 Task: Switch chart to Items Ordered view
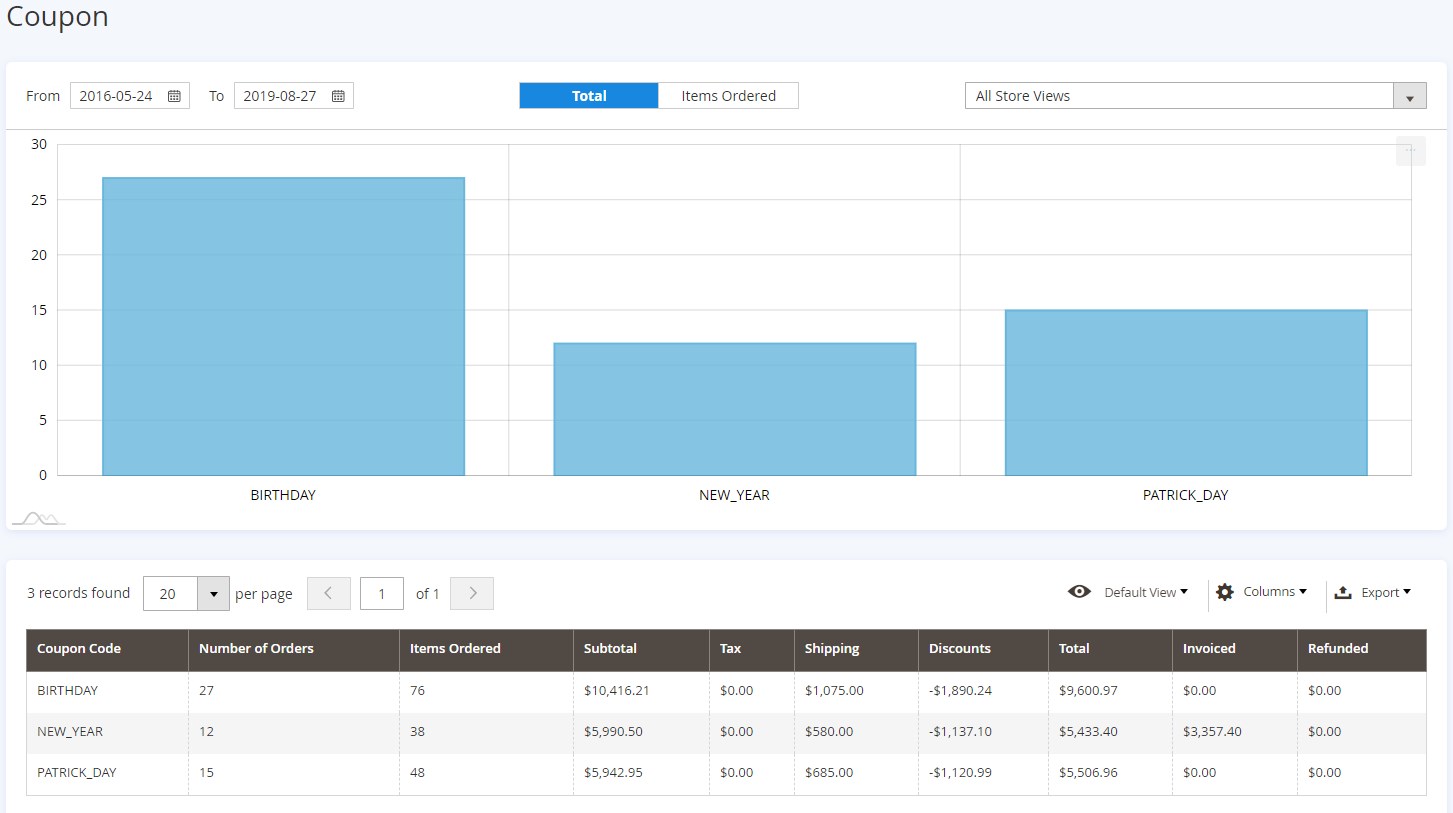(x=728, y=96)
